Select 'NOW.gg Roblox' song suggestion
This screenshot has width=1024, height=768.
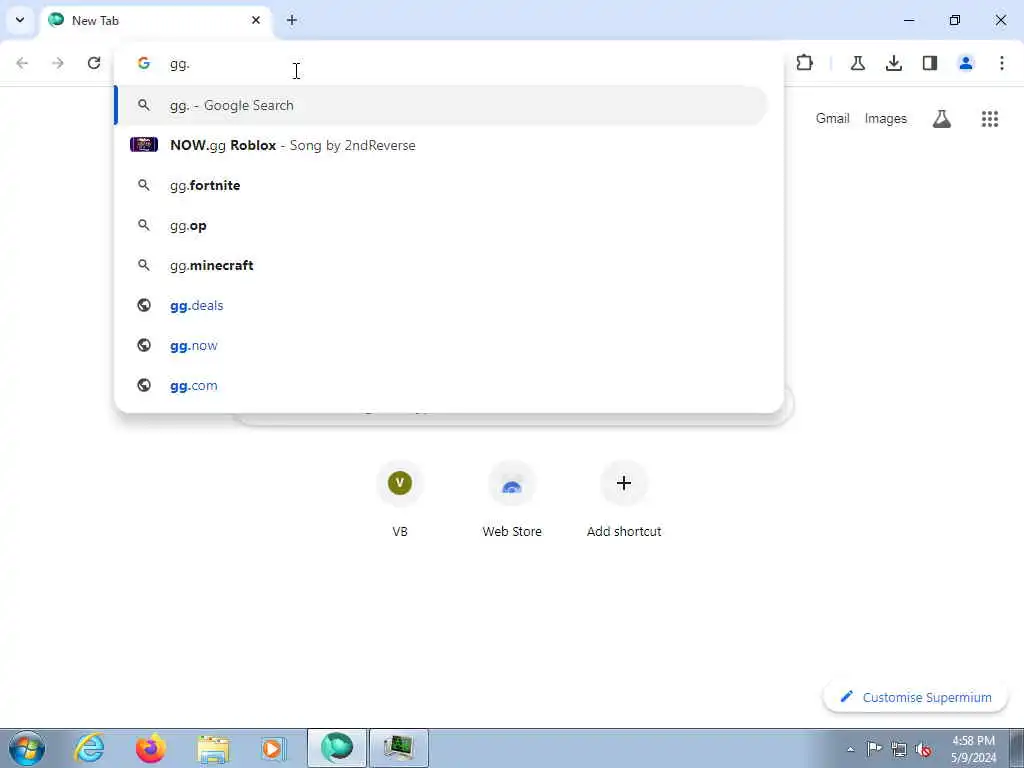pos(442,145)
